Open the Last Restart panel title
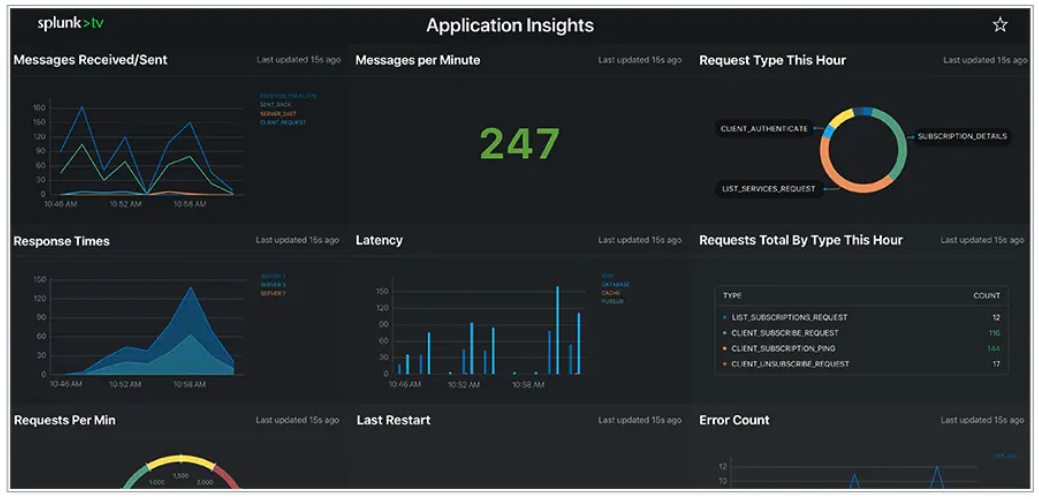This screenshot has height=499, width=1039. tap(394, 420)
